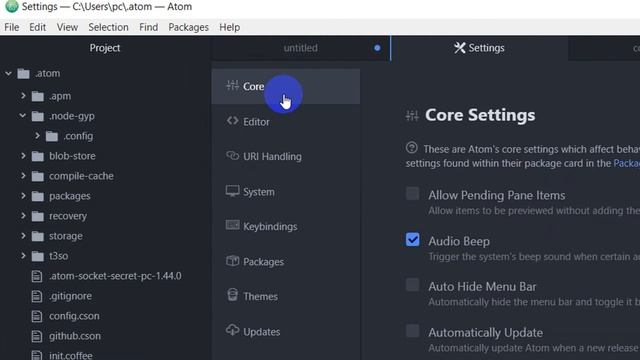The width and height of the screenshot is (640, 360).
Task: Click the config.cson file icon
Action: coord(37,316)
